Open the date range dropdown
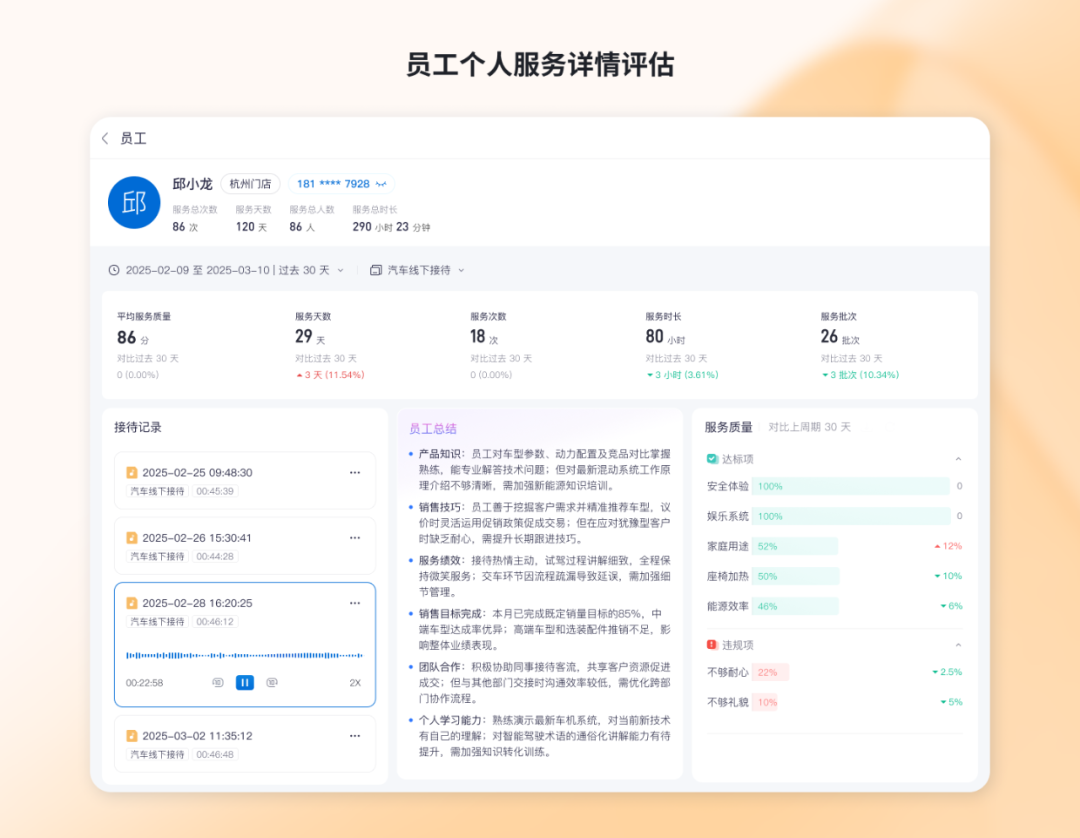Image resolution: width=1080 pixels, height=838 pixels. 227,271
